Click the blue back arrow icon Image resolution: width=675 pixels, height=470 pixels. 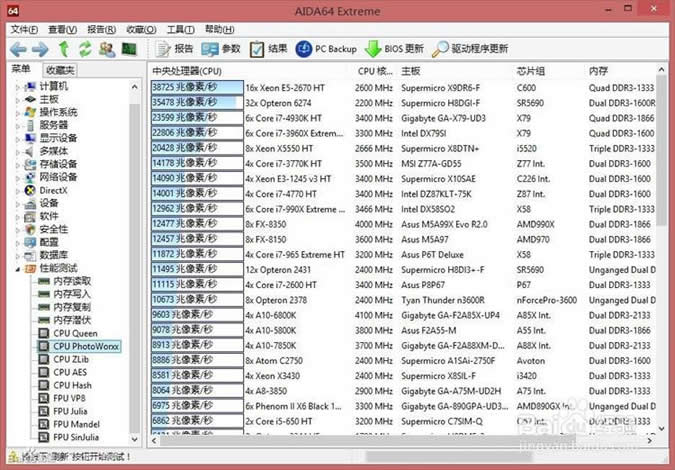coord(18,49)
